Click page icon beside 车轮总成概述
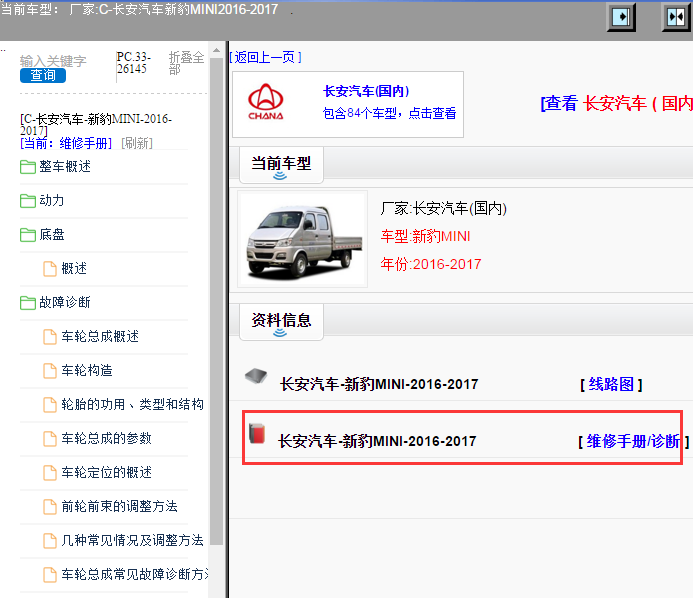 point(50,337)
